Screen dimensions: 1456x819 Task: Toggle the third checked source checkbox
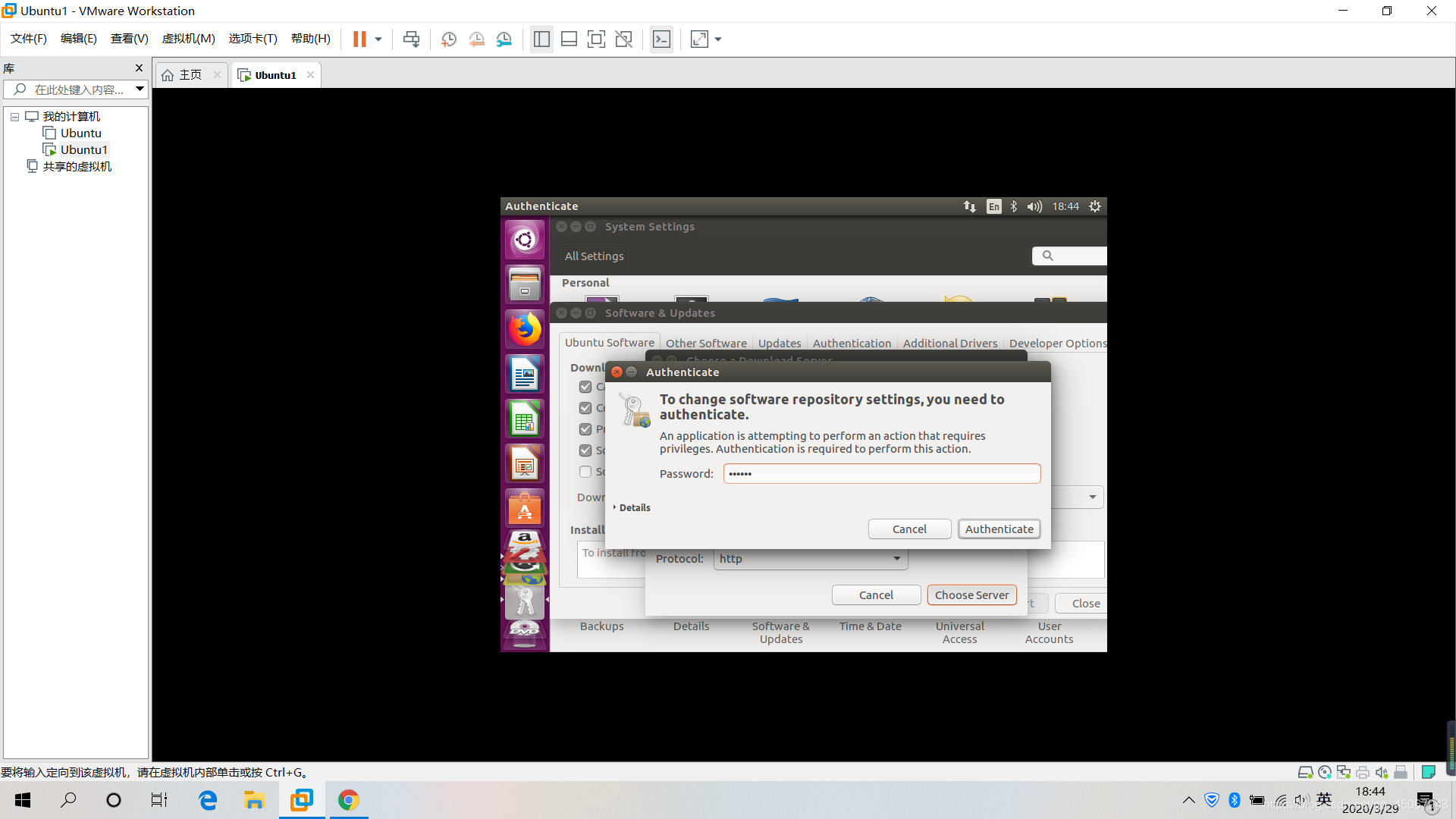point(585,429)
